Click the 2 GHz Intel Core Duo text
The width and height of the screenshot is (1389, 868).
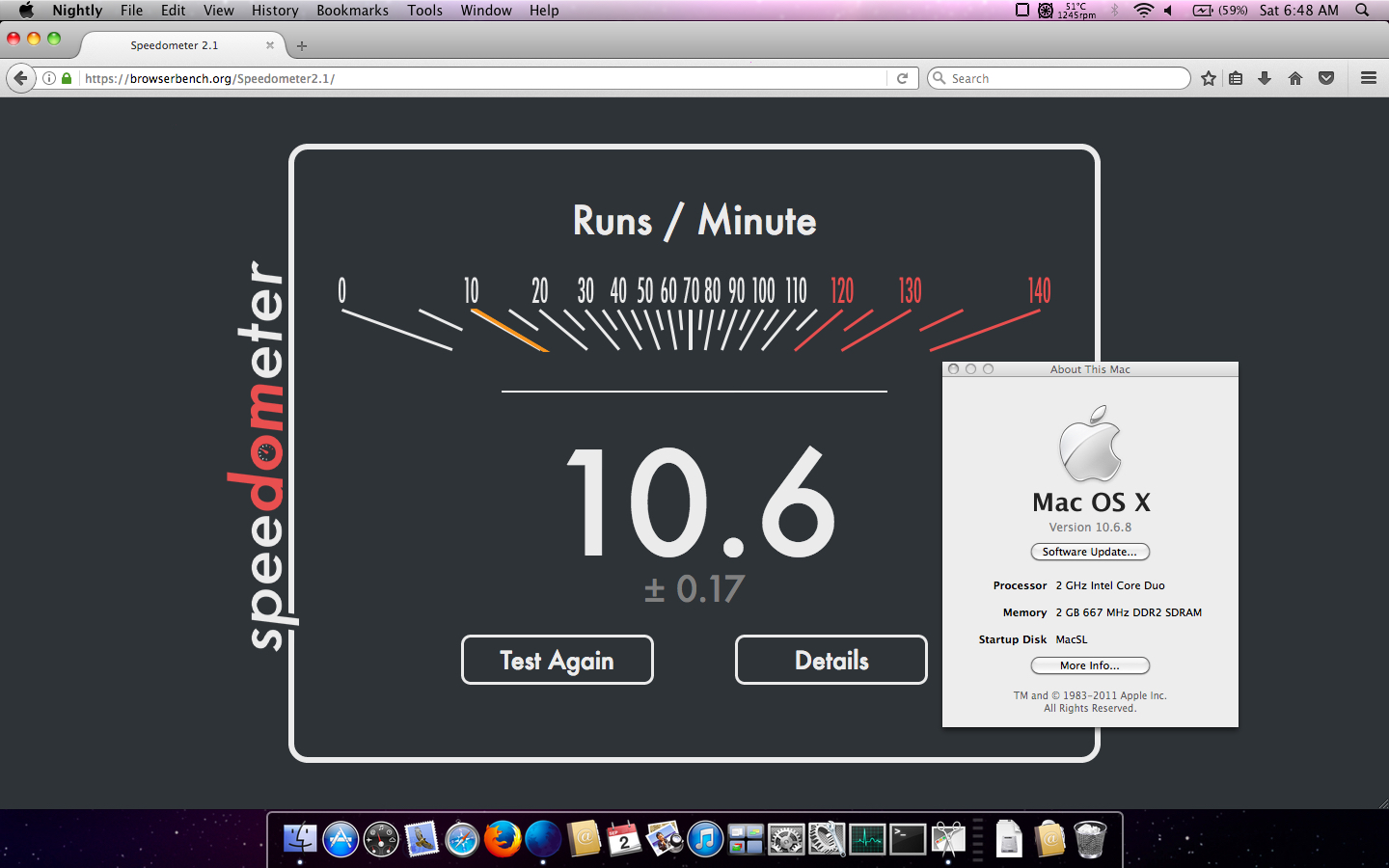tap(1110, 585)
